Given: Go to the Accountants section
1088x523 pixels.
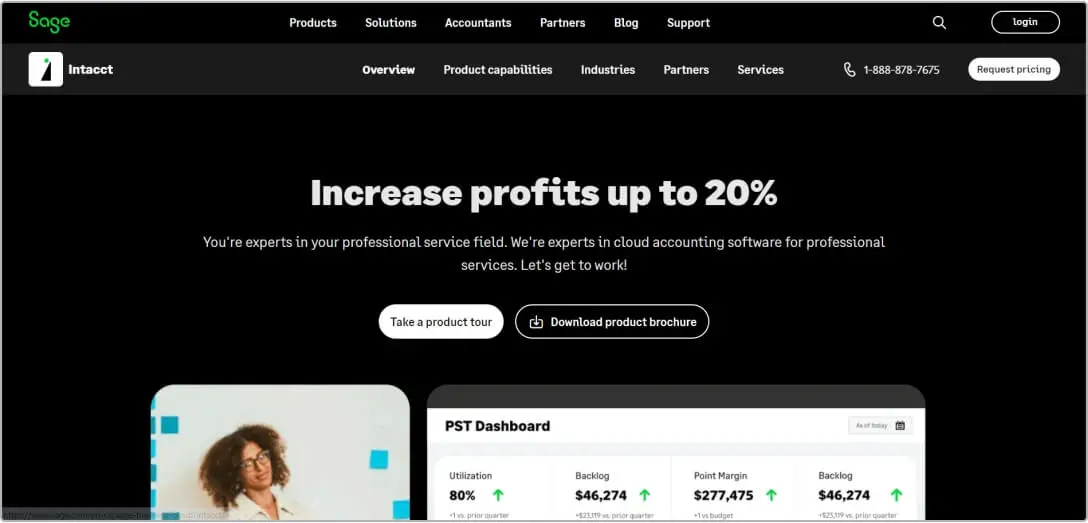Looking at the screenshot, I should pyautogui.click(x=478, y=23).
